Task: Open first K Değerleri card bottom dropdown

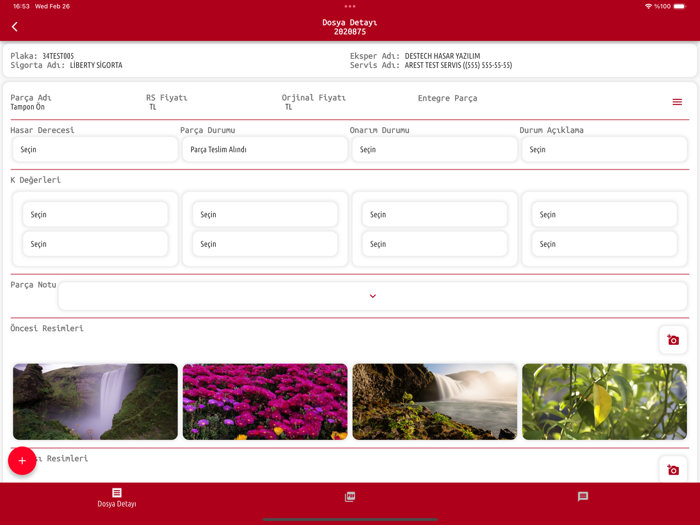Action: pos(96,244)
